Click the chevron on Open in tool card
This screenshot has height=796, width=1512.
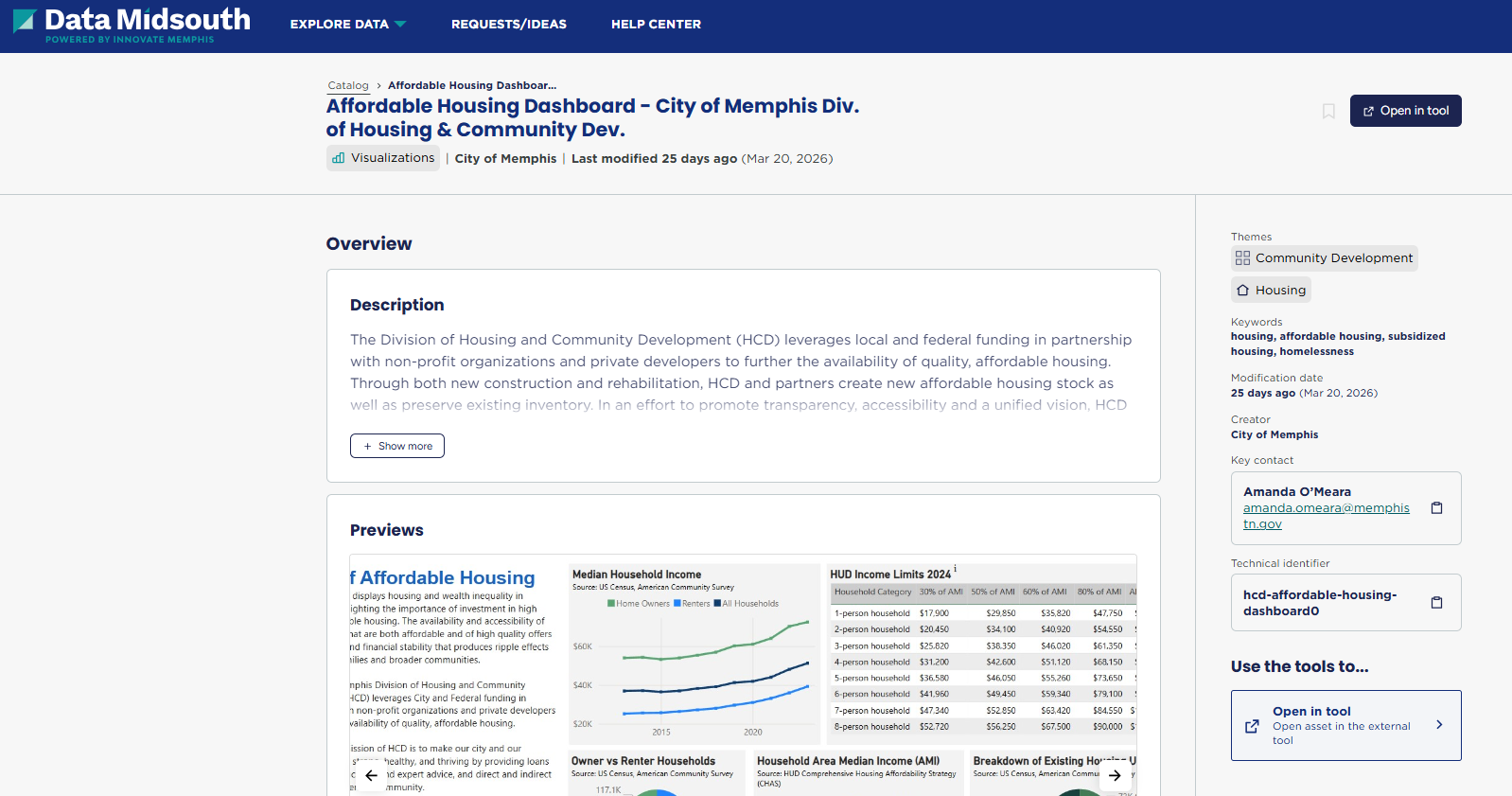(x=1439, y=725)
